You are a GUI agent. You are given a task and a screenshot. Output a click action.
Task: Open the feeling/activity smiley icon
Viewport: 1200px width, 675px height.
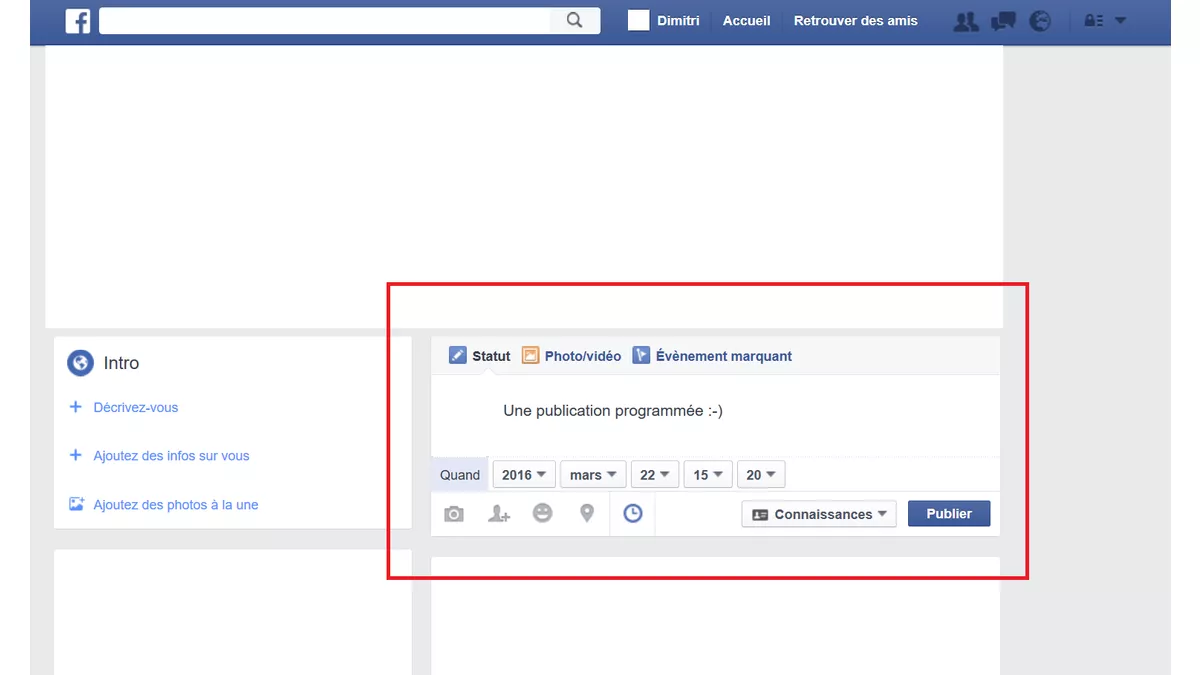pyautogui.click(x=543, y=513)
